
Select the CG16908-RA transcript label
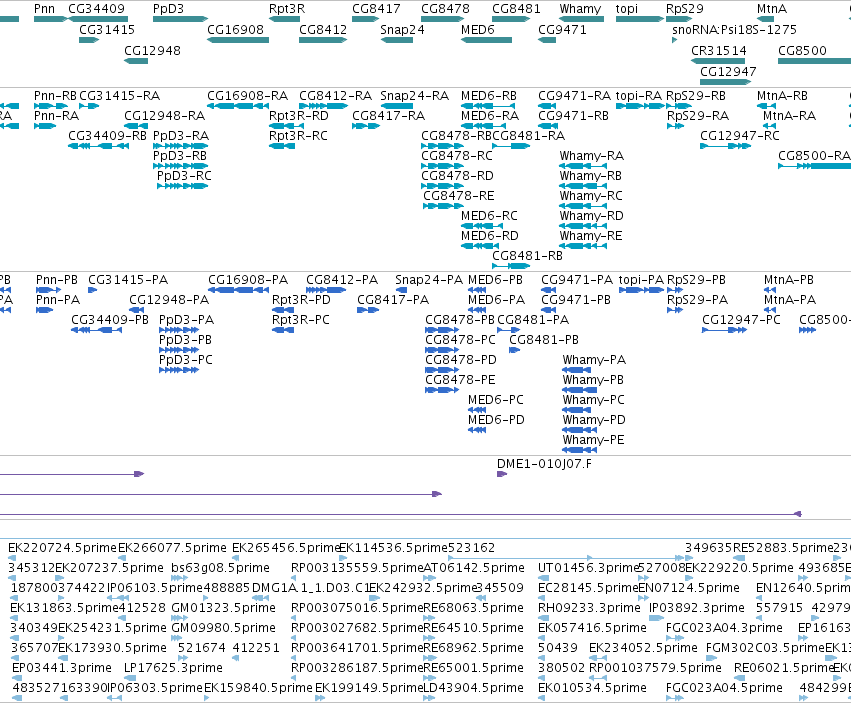coord(247,96)
